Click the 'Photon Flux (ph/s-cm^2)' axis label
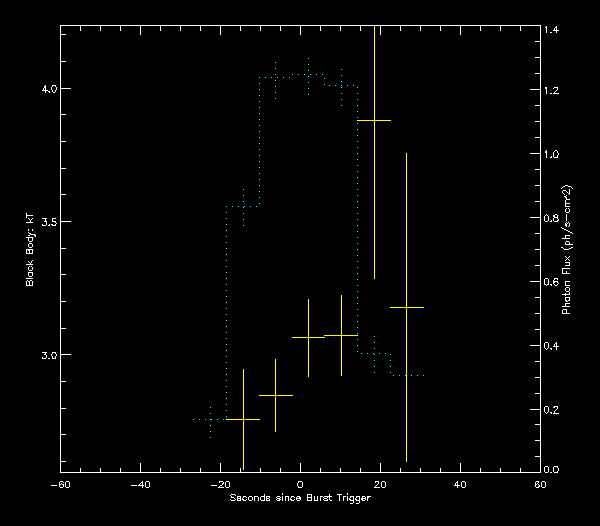 click(x=567, y=249)
